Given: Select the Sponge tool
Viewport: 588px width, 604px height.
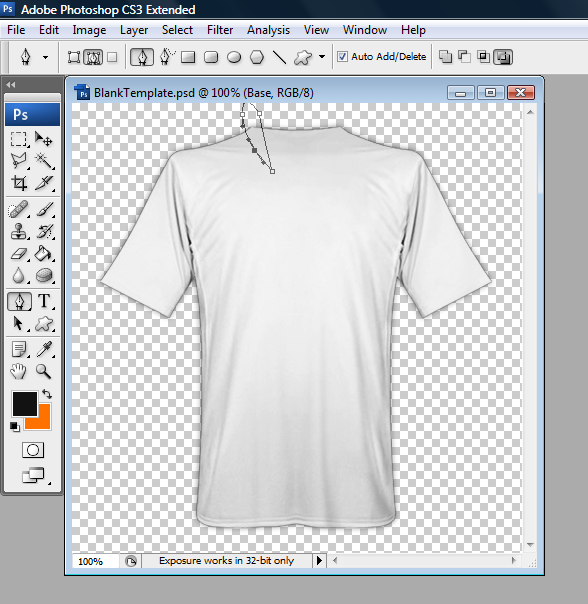Looking at the screenshot, I should click(44, 275).
